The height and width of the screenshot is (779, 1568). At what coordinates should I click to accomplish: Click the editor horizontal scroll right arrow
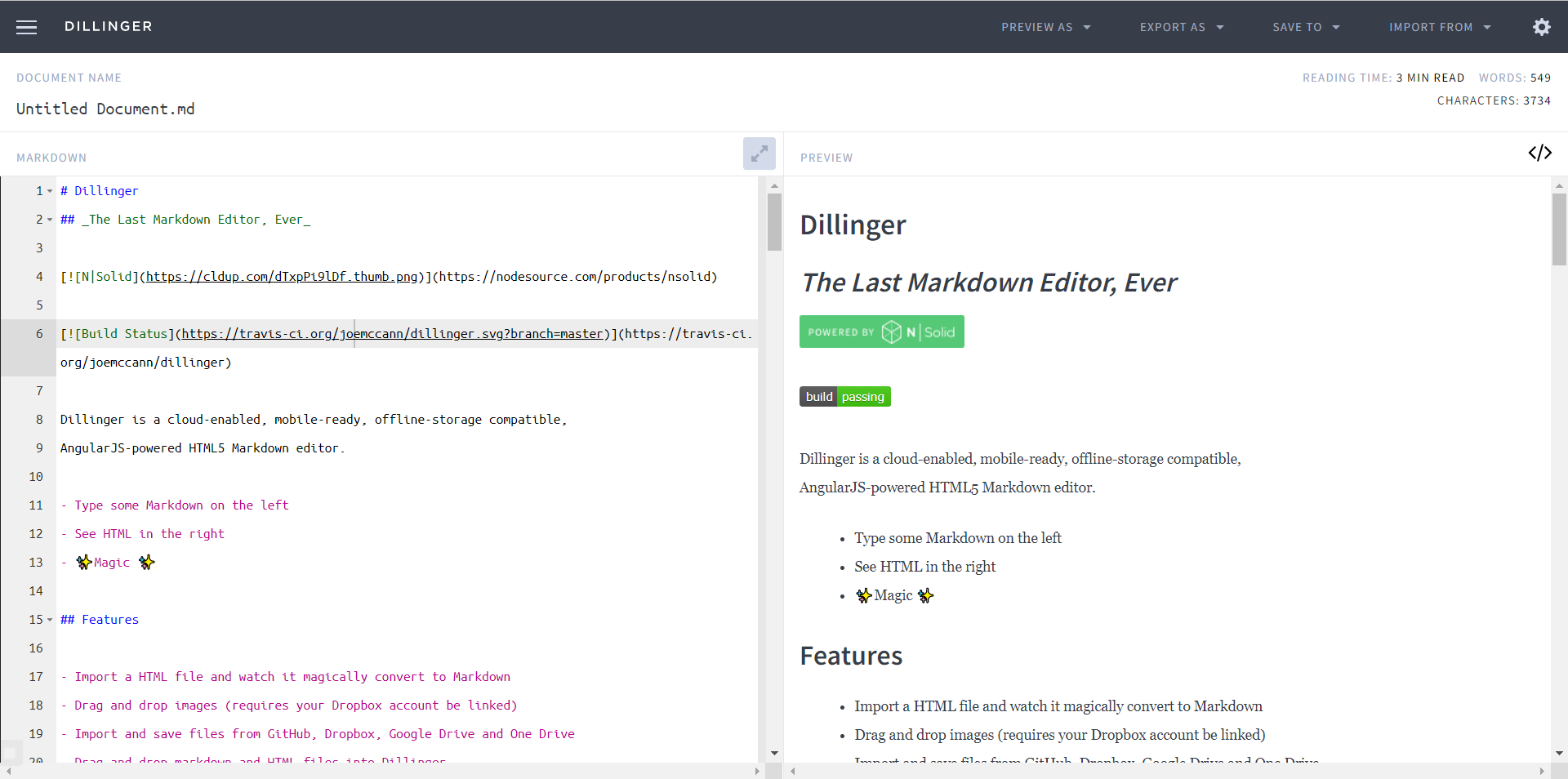tap(757, 771)
